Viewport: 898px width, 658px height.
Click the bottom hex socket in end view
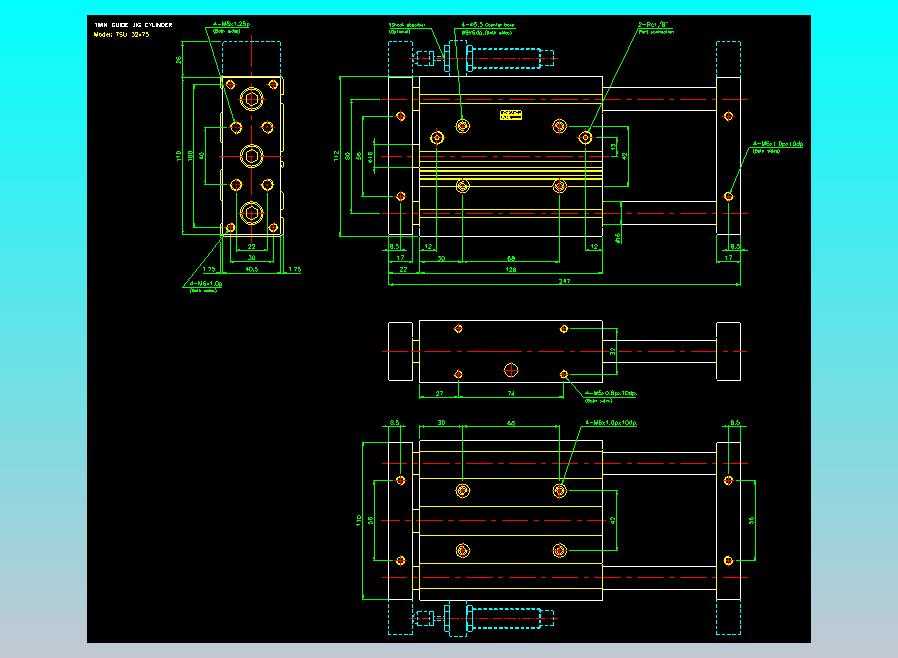click(250, 211)
